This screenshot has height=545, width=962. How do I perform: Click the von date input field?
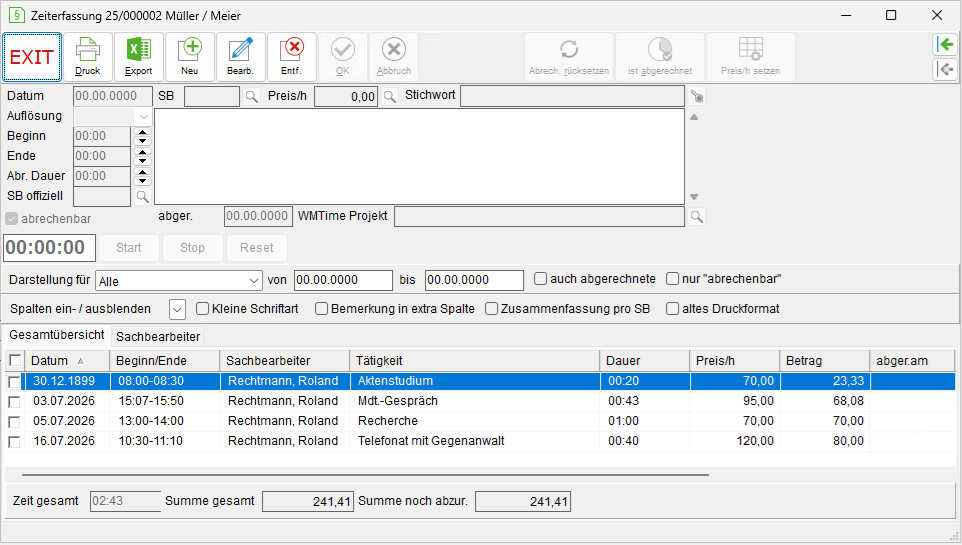(x=343, y=280)
